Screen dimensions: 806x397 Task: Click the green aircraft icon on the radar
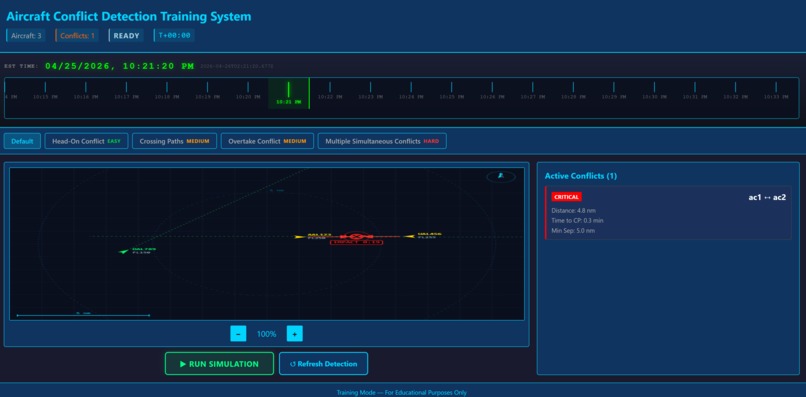(123, 251)
